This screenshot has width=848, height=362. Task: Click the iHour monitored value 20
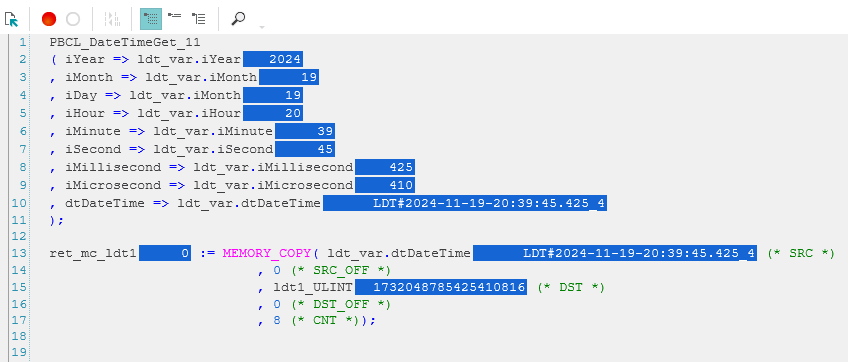(273, 113)
